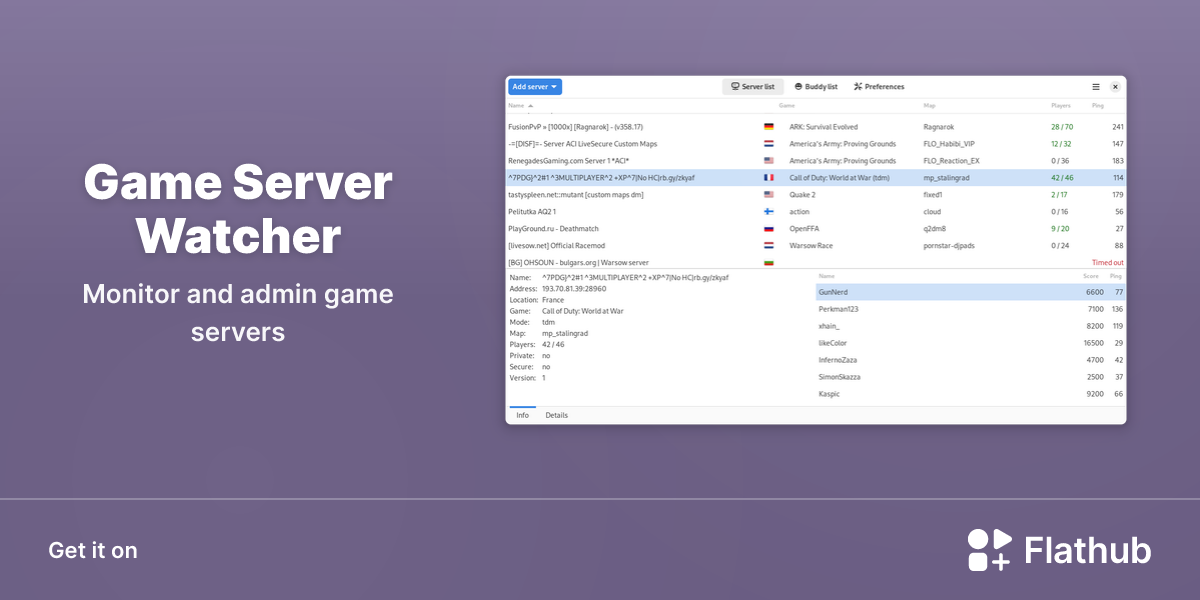Image resolution: width=1200 pixels, height=600 pixels.
Task: Sort server list by Players column
Action: pos(1061,105)
